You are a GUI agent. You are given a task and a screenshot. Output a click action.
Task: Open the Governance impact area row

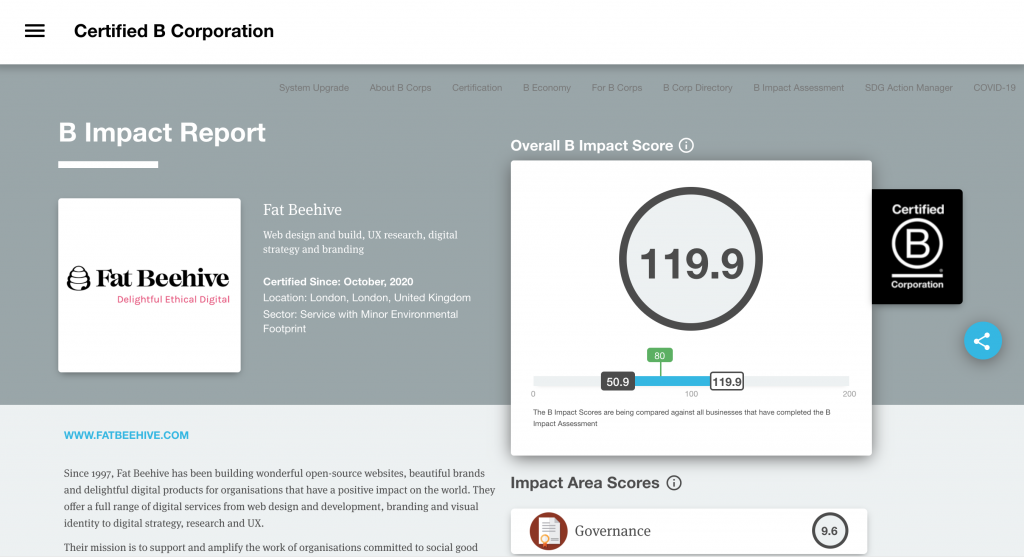(x=689, y=531)
